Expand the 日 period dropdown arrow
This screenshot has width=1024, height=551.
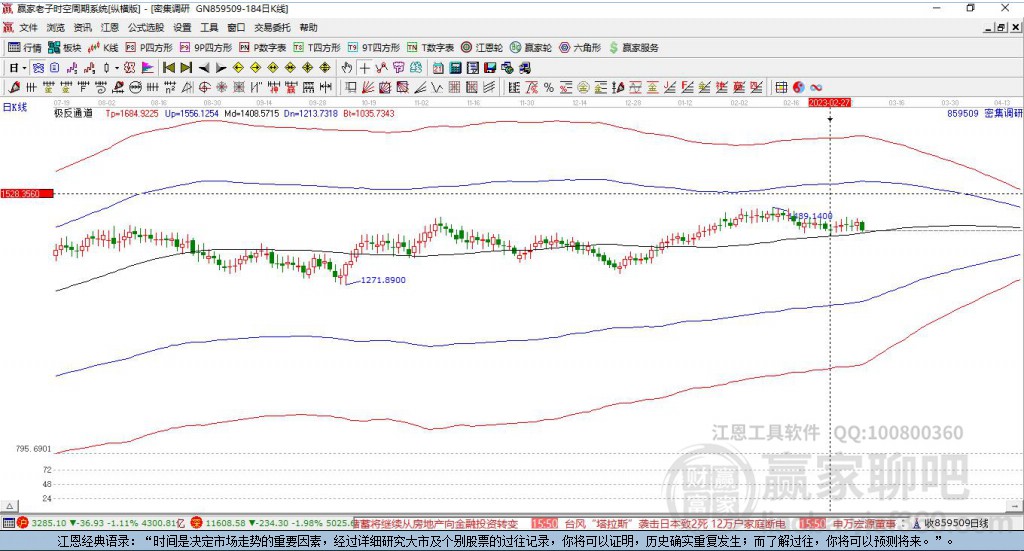click(x=24, y=68)
